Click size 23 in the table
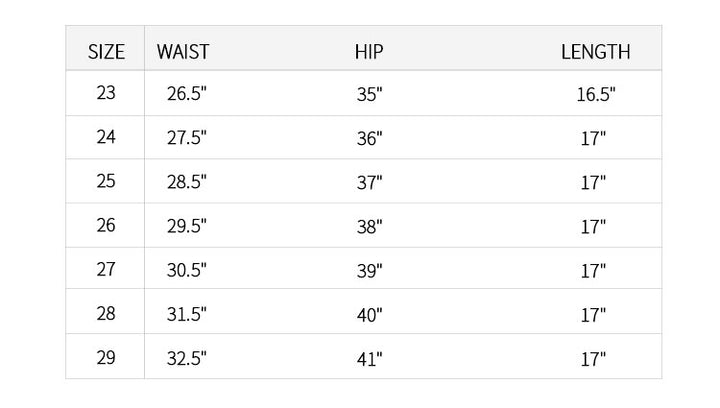 pos(106,93)
